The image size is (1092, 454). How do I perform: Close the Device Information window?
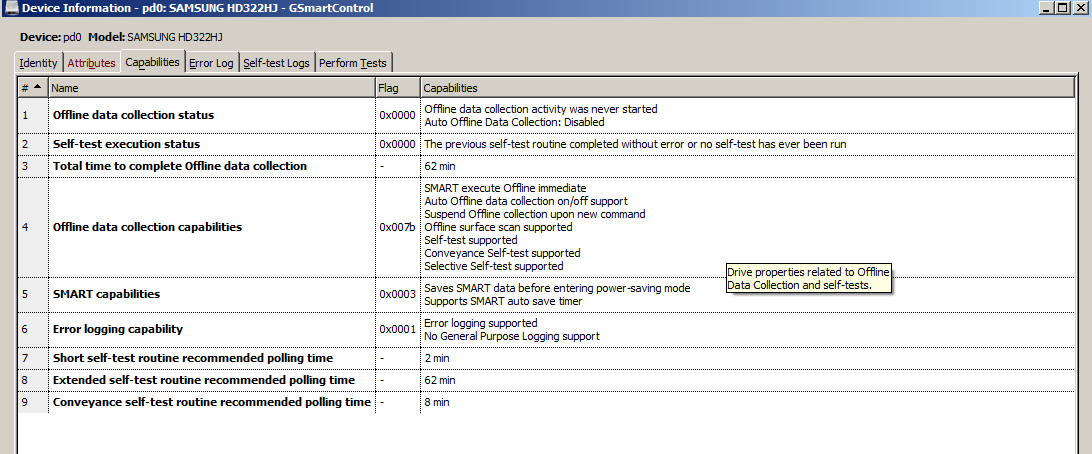point(1079,8)
